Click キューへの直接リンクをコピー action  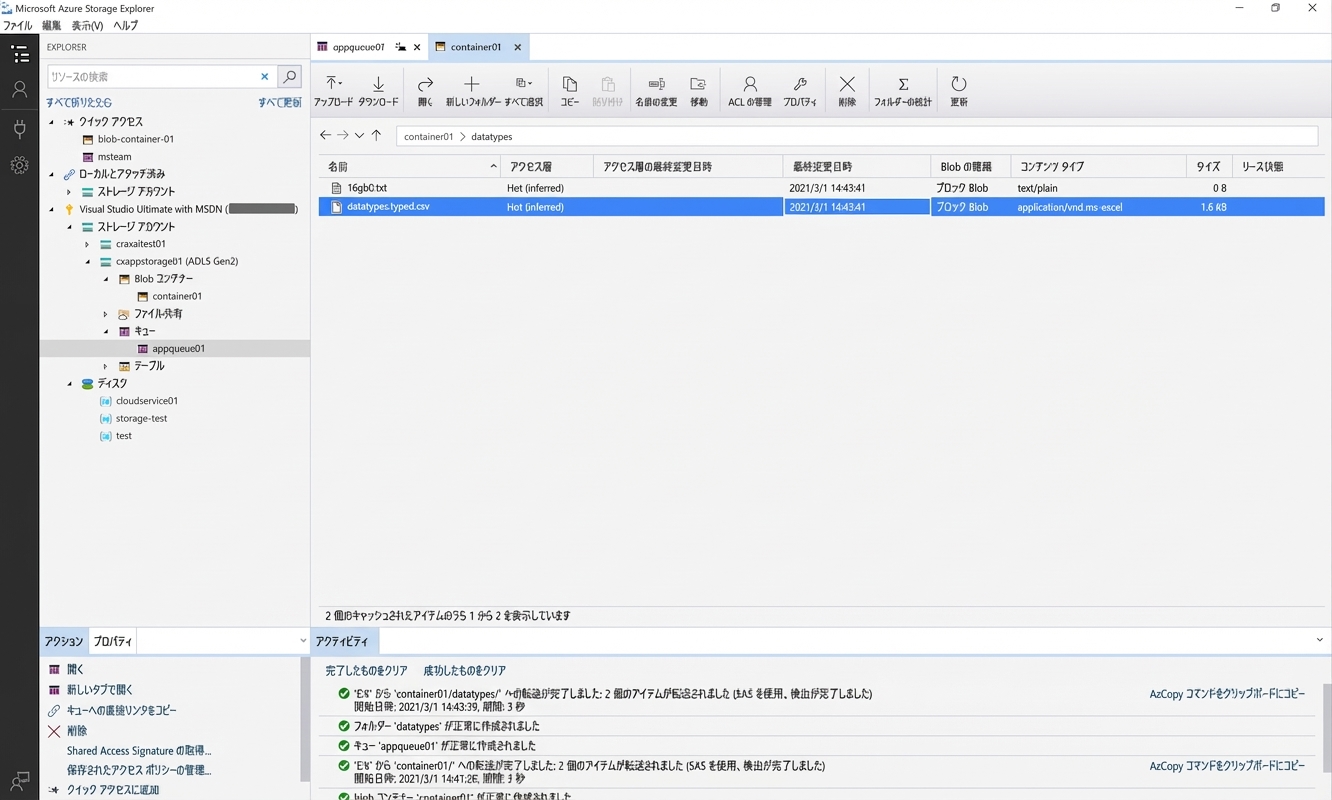[x=121, y=711]
